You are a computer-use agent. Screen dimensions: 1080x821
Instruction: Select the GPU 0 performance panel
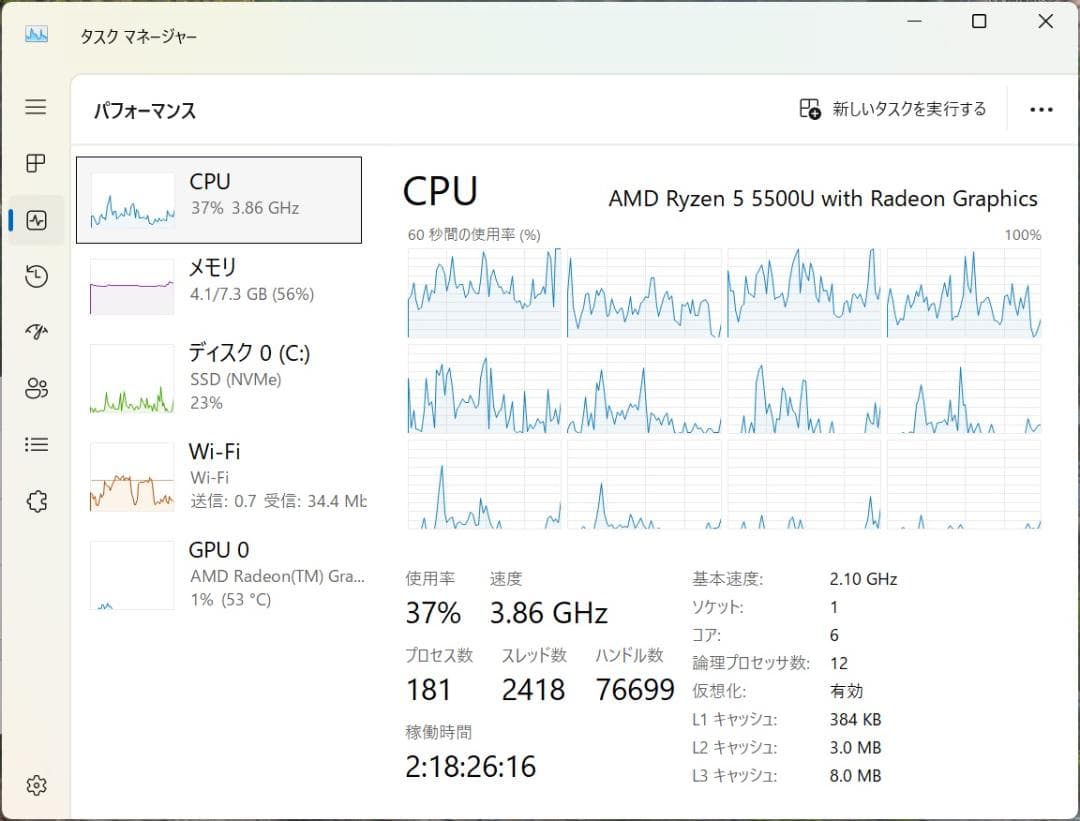coord(220,573)
